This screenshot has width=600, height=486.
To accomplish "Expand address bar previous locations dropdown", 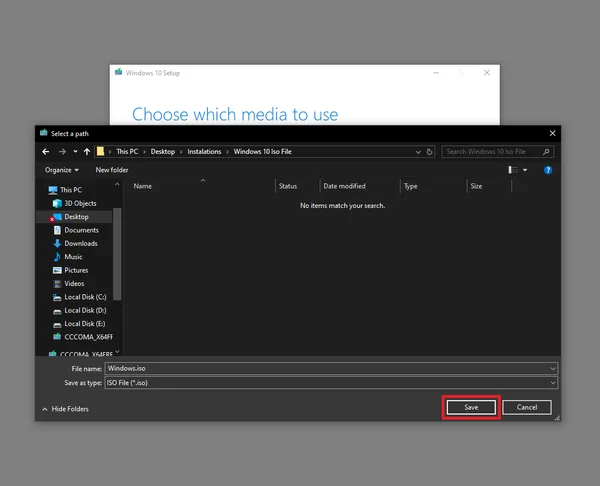I will pos(418,152).
